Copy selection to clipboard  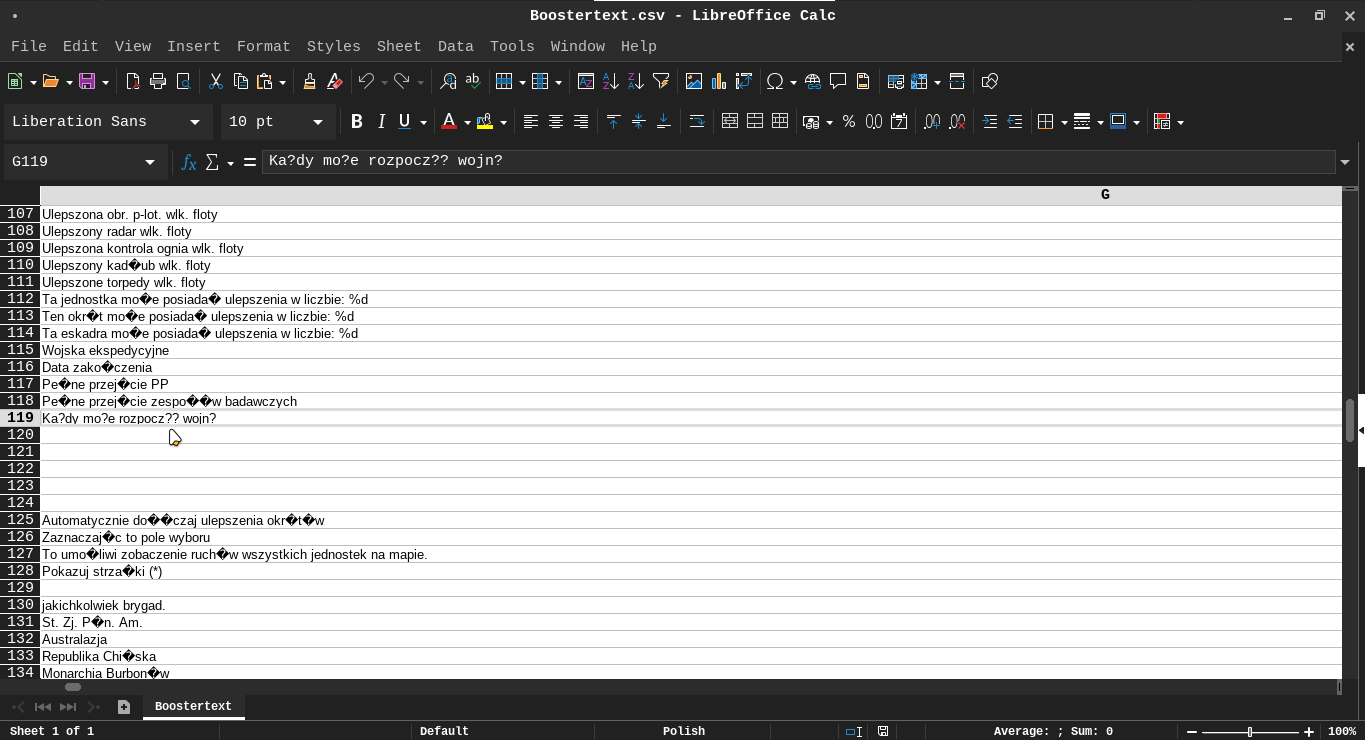pyautogui.click(x=241, y=82)
